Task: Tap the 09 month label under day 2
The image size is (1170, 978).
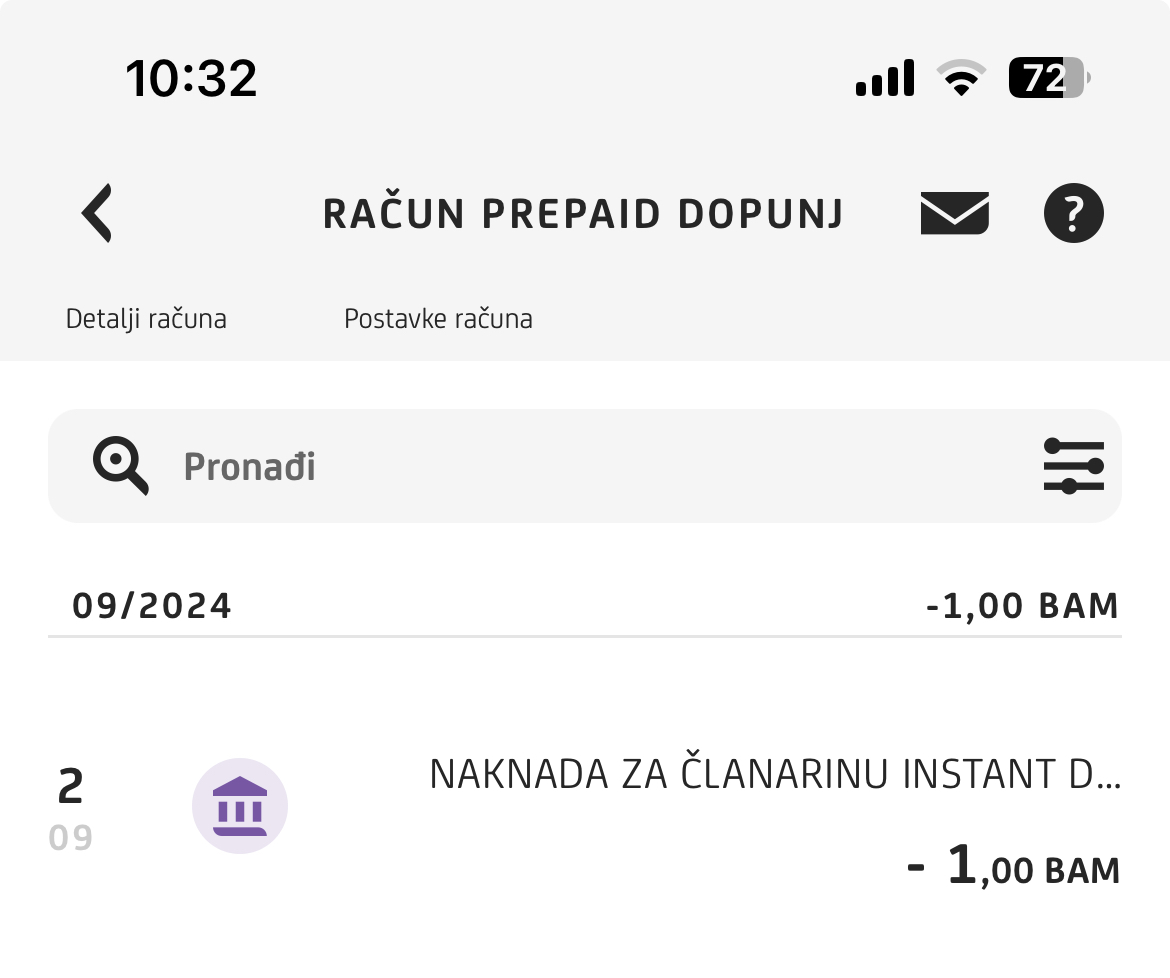Action: coord(71,838)
